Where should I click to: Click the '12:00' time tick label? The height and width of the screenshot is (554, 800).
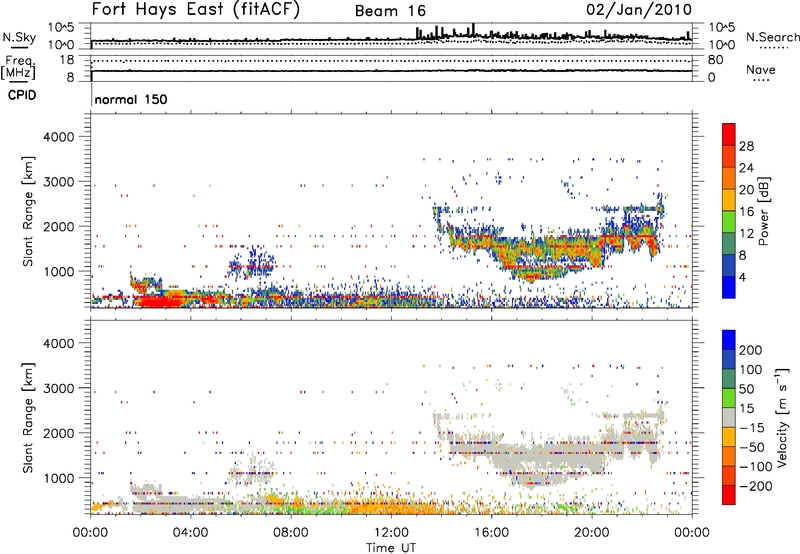tap(391, 533)
